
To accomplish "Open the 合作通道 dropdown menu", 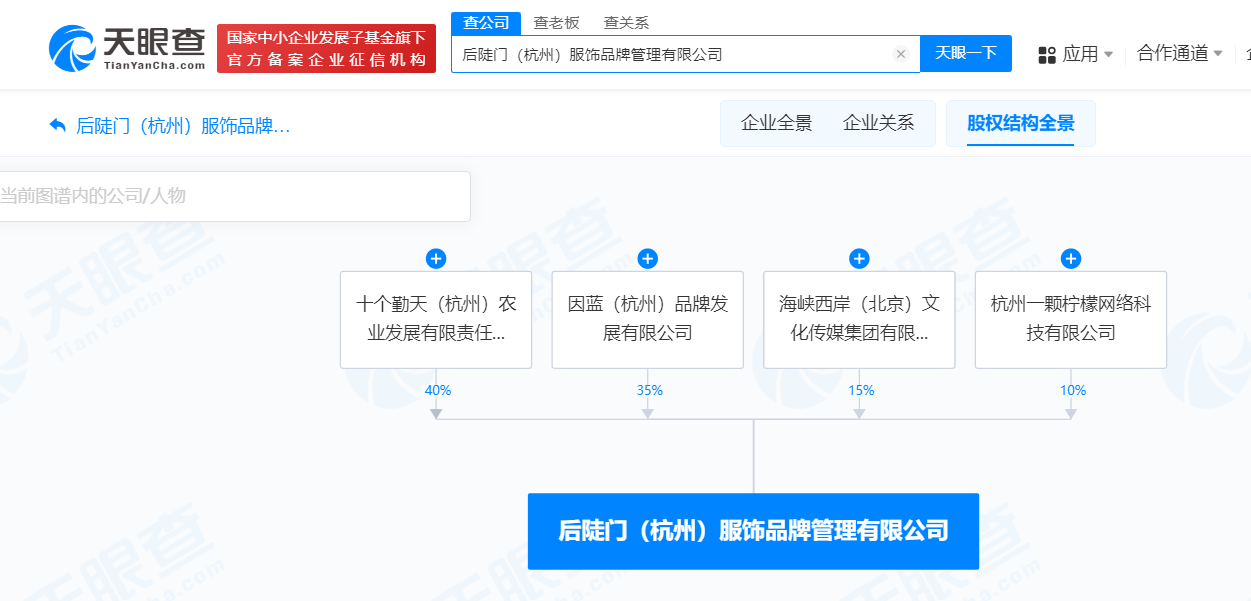I will pyautogui.click(x=1180, y=54).
